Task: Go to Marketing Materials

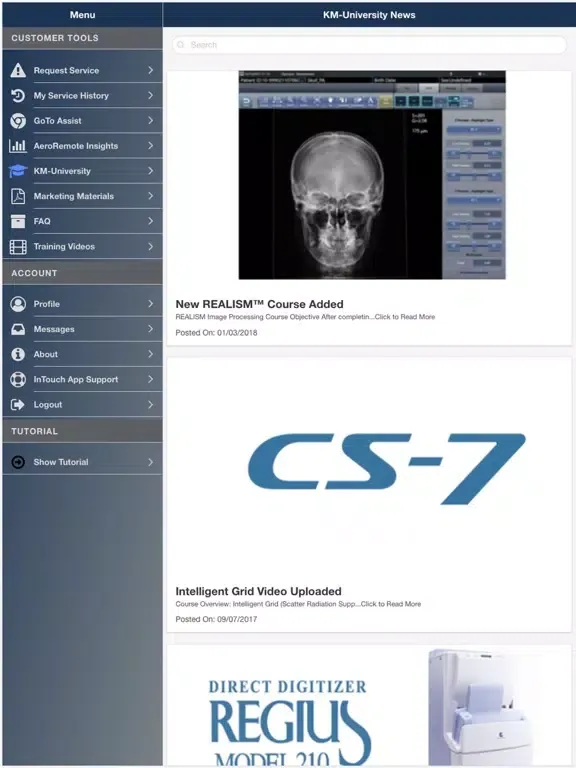Action: coord(82,196)
